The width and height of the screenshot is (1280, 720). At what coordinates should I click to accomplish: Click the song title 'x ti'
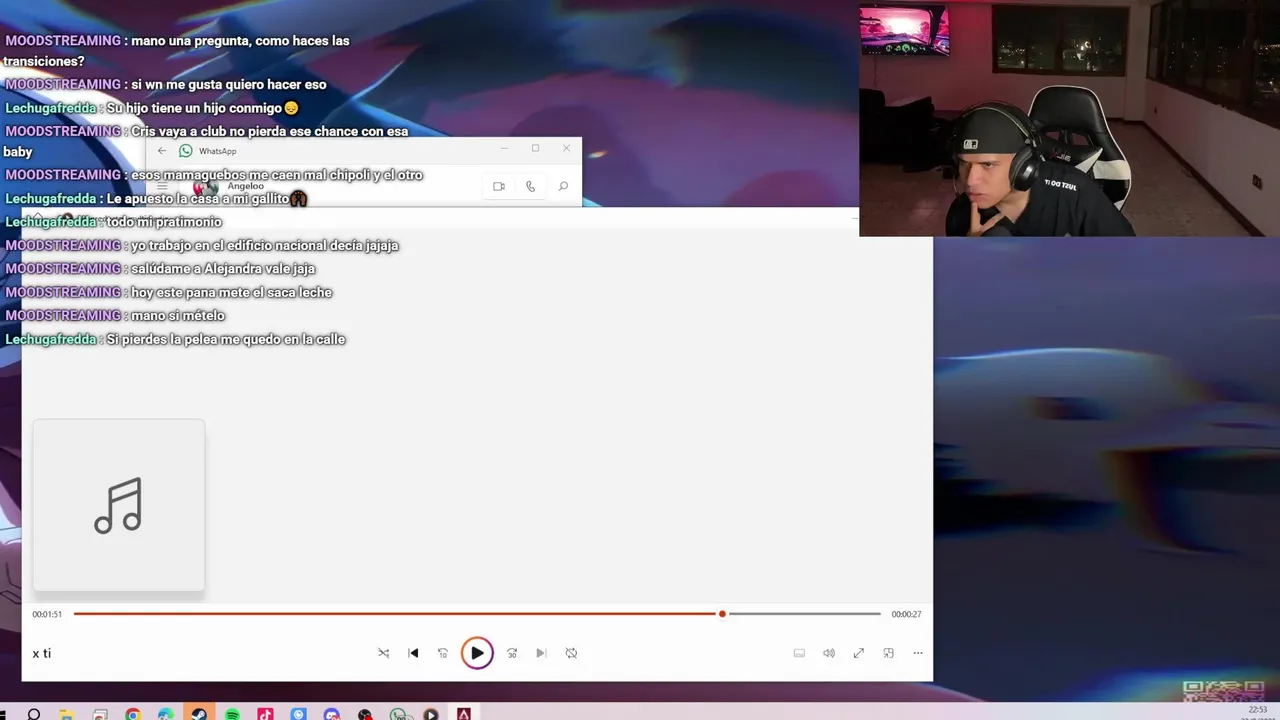point(42,653)
